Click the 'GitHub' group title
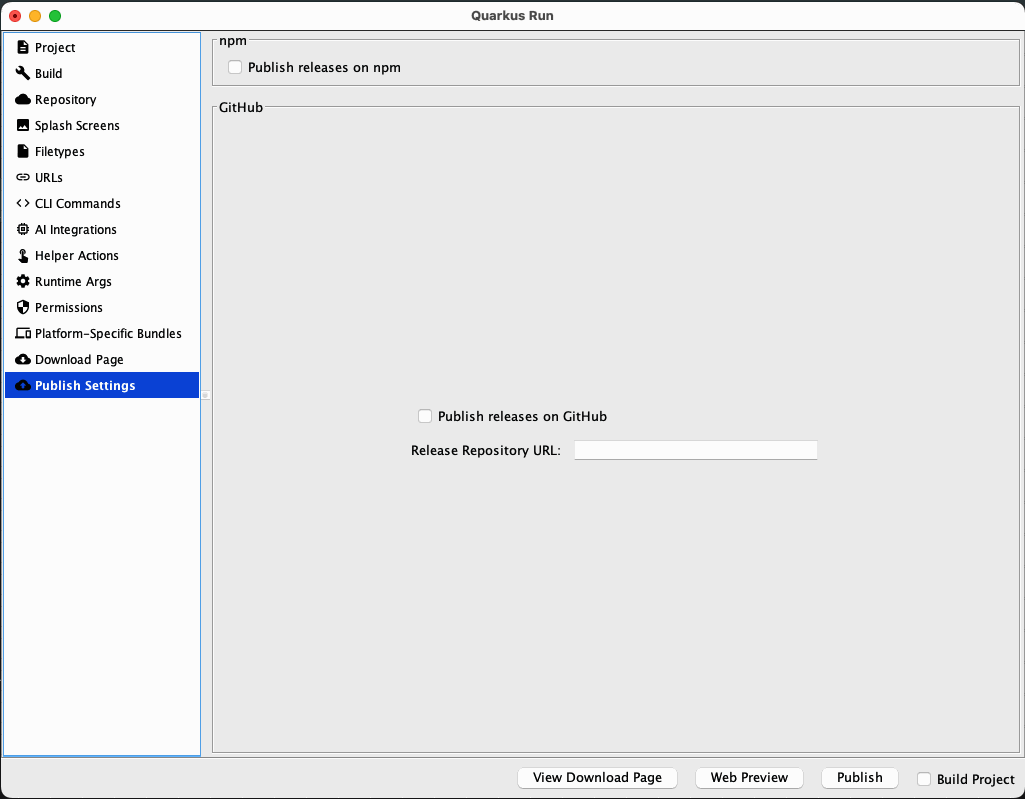 pyautogui.click(x=241, y=107)
